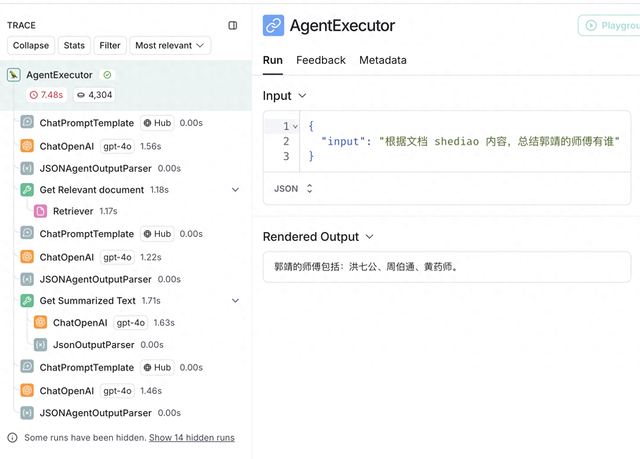
Task: Click the last JSONAgentOutputParser icon
Action: pyautogui.click(x=27, y=413)
